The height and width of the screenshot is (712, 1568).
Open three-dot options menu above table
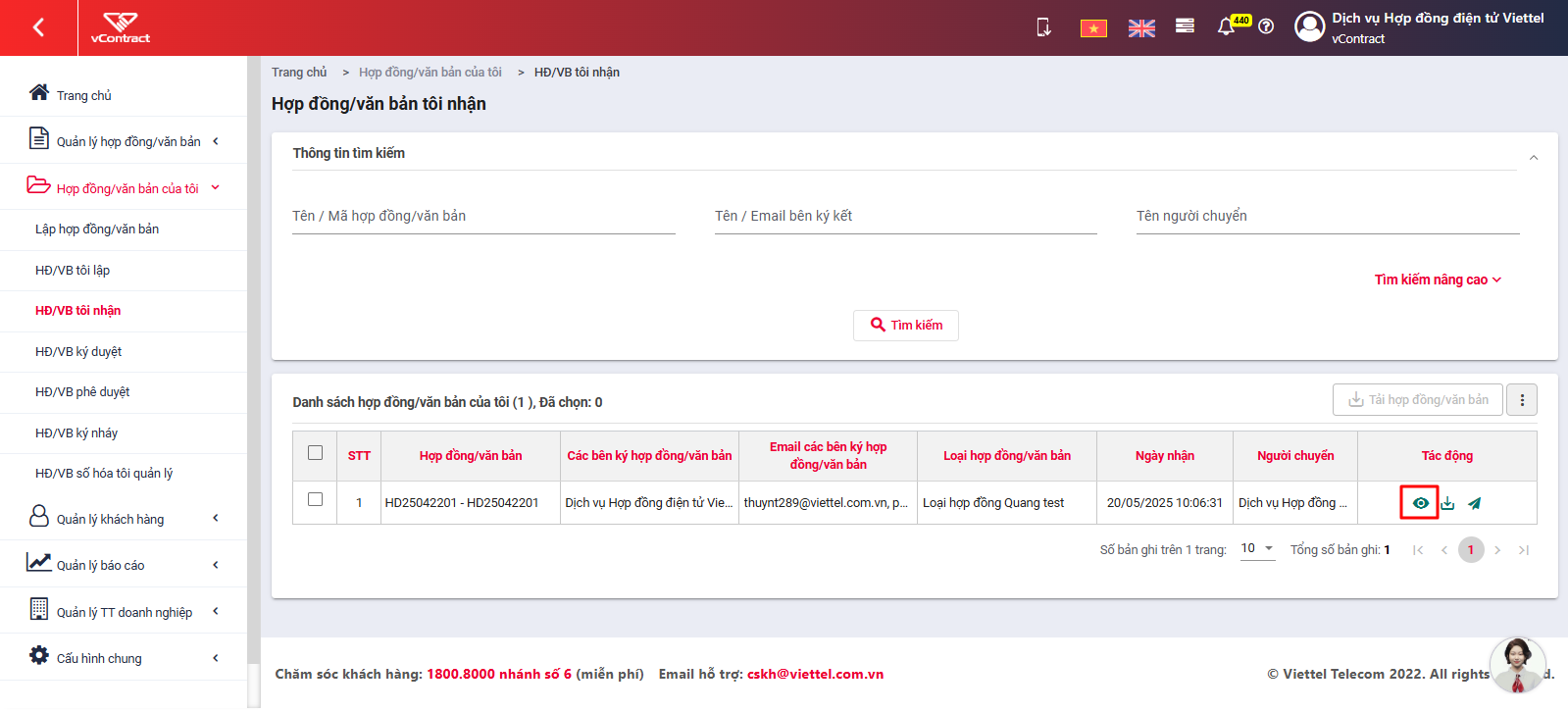coord(1522,400)
